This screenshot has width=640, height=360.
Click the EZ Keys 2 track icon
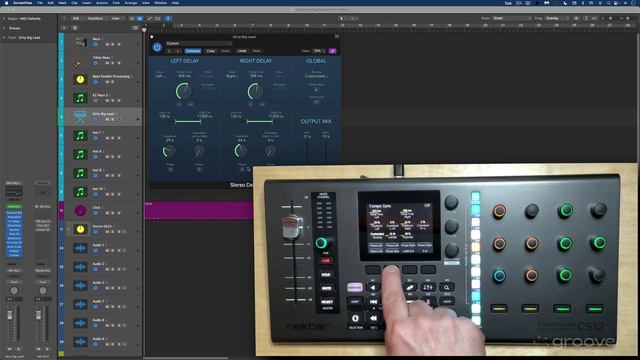80,98
